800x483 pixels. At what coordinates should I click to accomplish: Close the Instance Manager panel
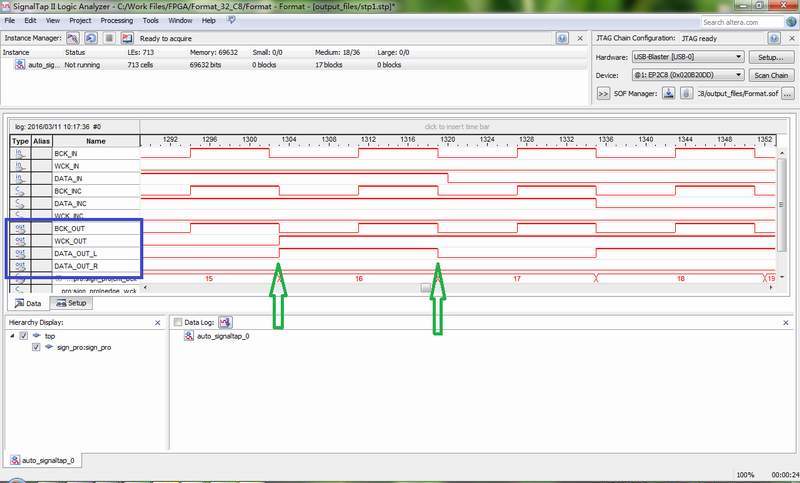(x=580, y=38)
